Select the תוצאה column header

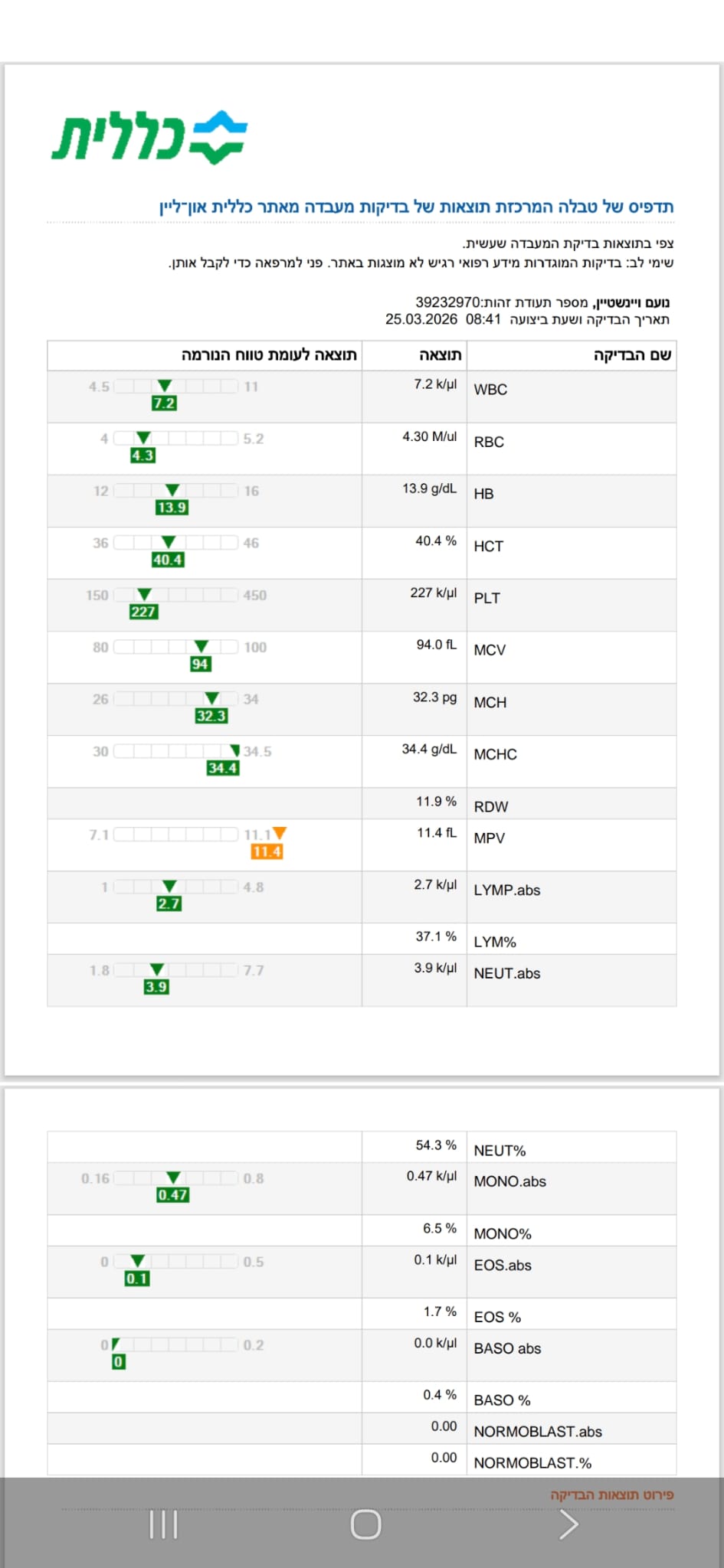tap(440, 355)
